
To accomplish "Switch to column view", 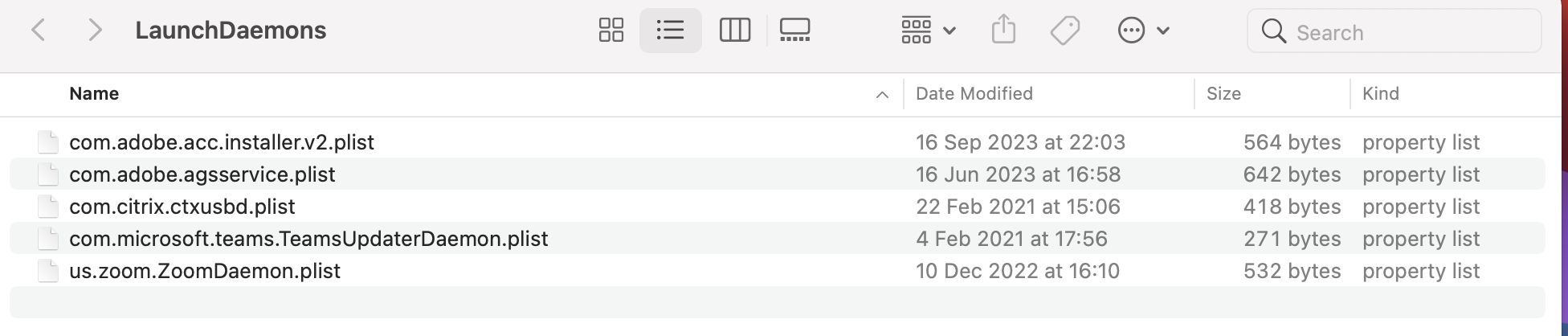I will tap(734, 31).
